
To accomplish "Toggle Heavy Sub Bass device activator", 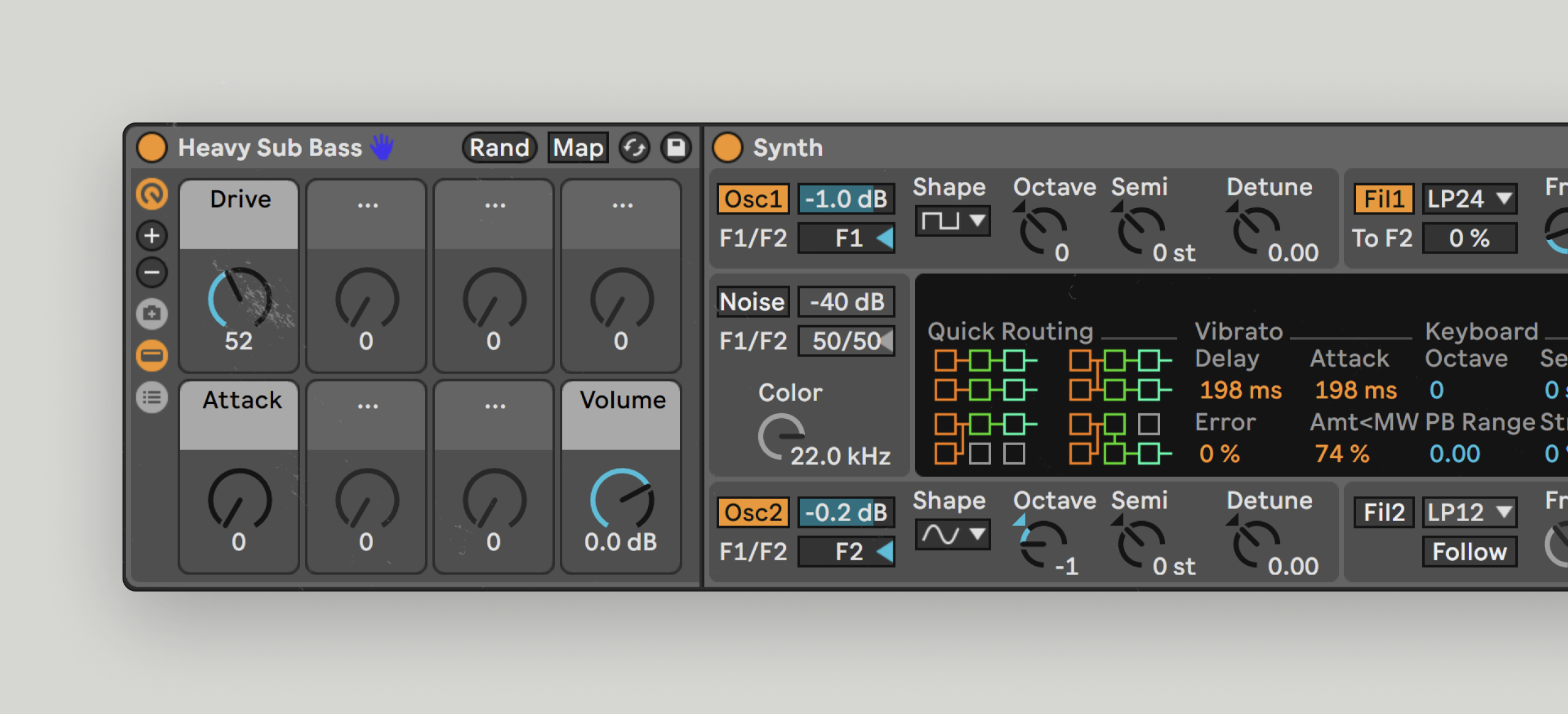I will coord(152,148).
